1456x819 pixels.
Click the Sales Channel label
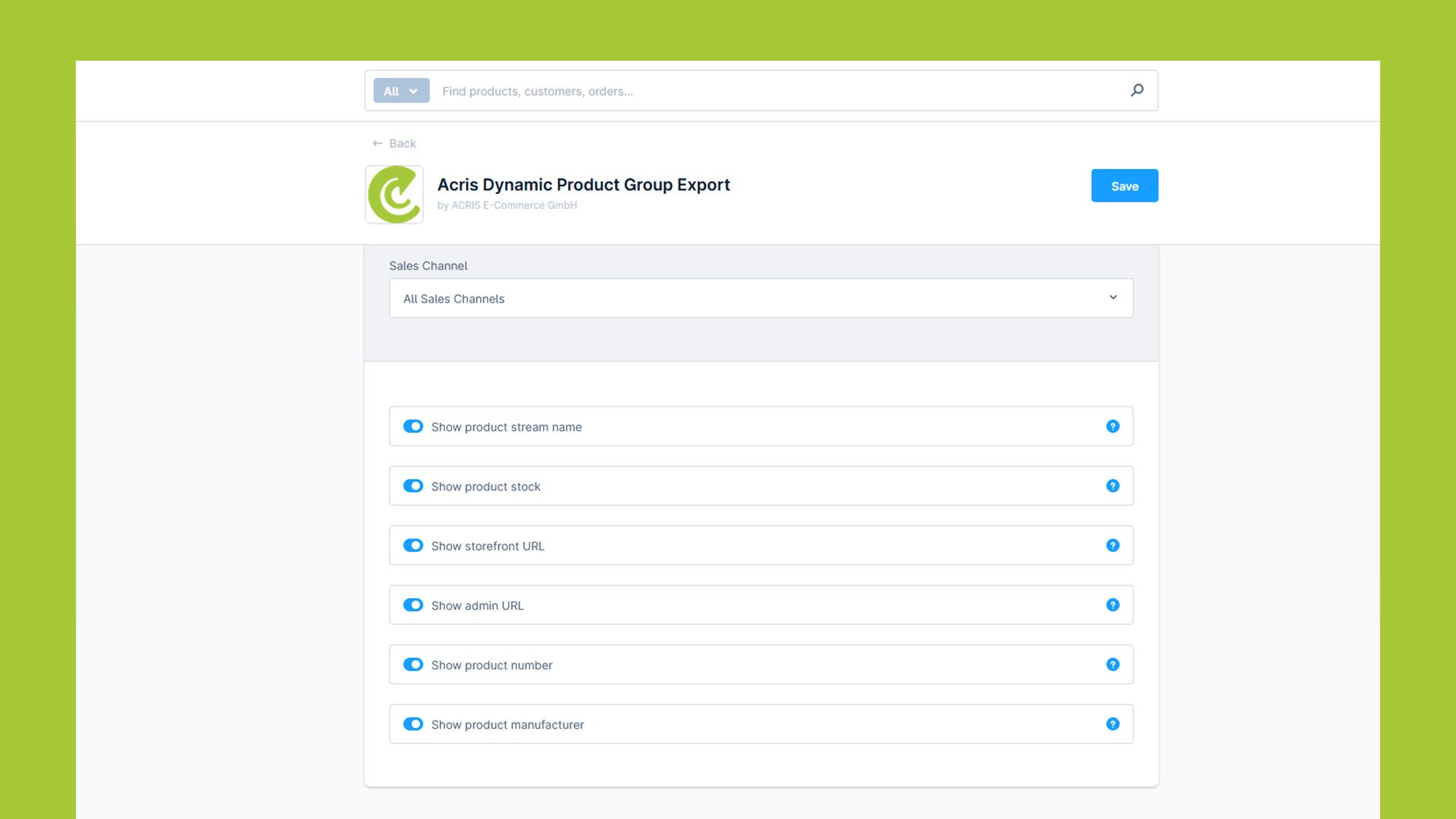(428, 265)
